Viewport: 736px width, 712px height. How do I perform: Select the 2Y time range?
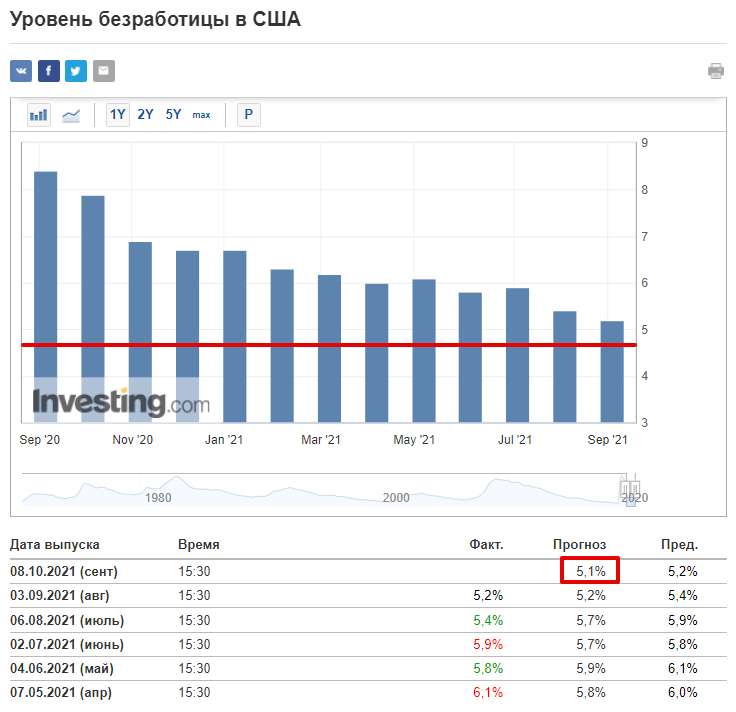click(146, 115)
